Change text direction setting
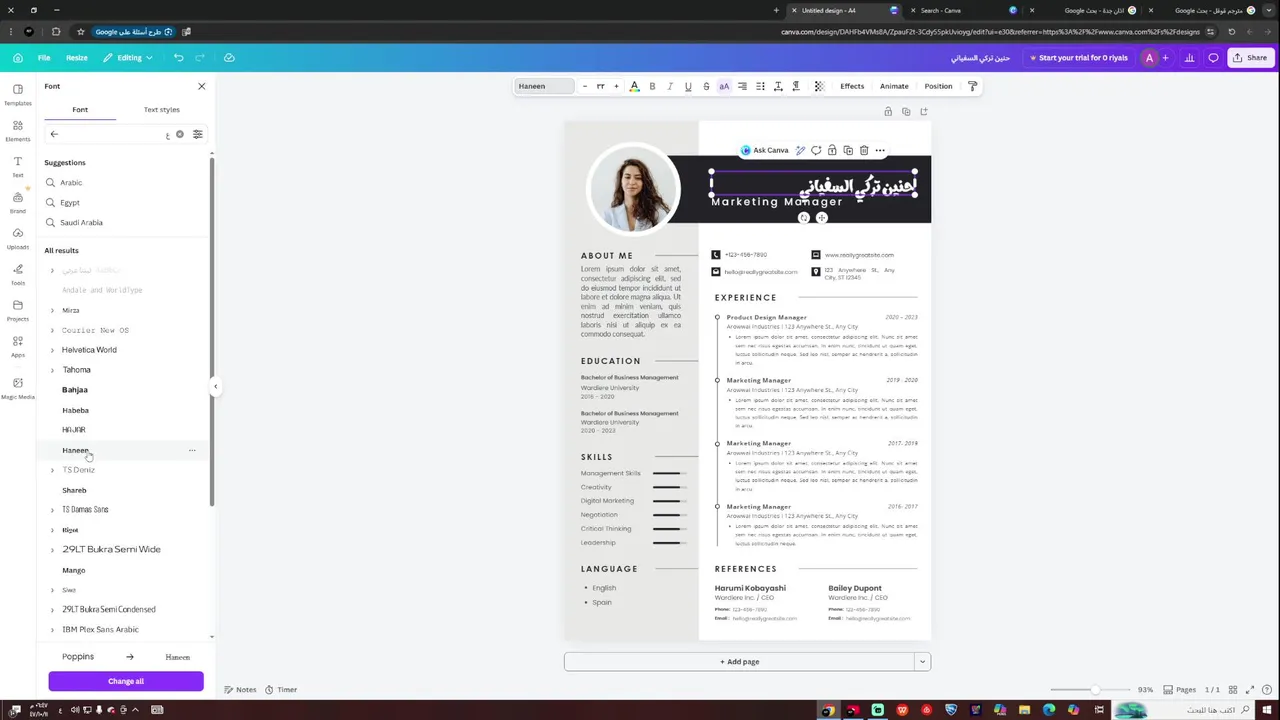The height and width of the screenshot is (720, 1280). tap(796, 86)
